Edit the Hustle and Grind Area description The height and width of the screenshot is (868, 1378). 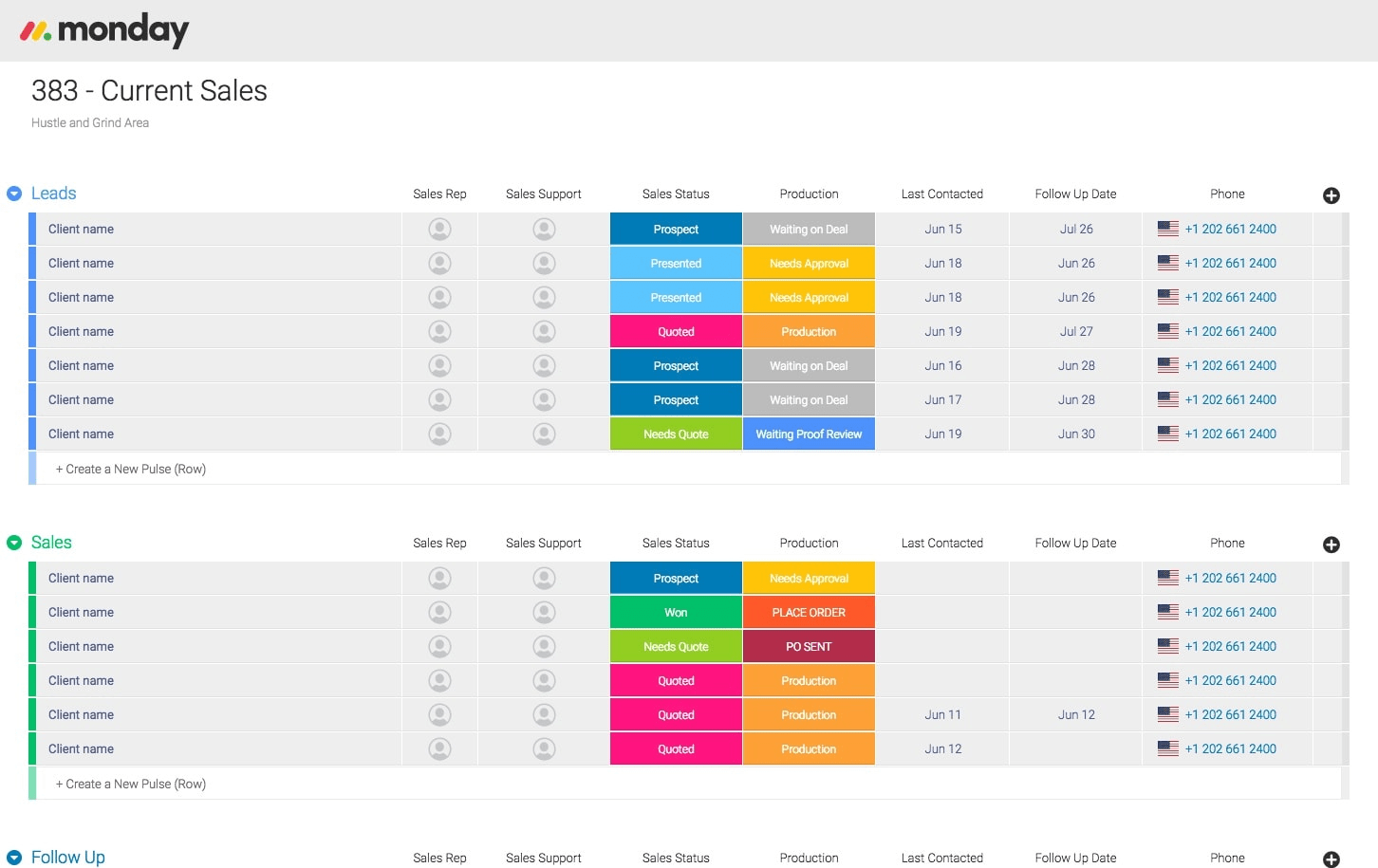click(90, 122)
